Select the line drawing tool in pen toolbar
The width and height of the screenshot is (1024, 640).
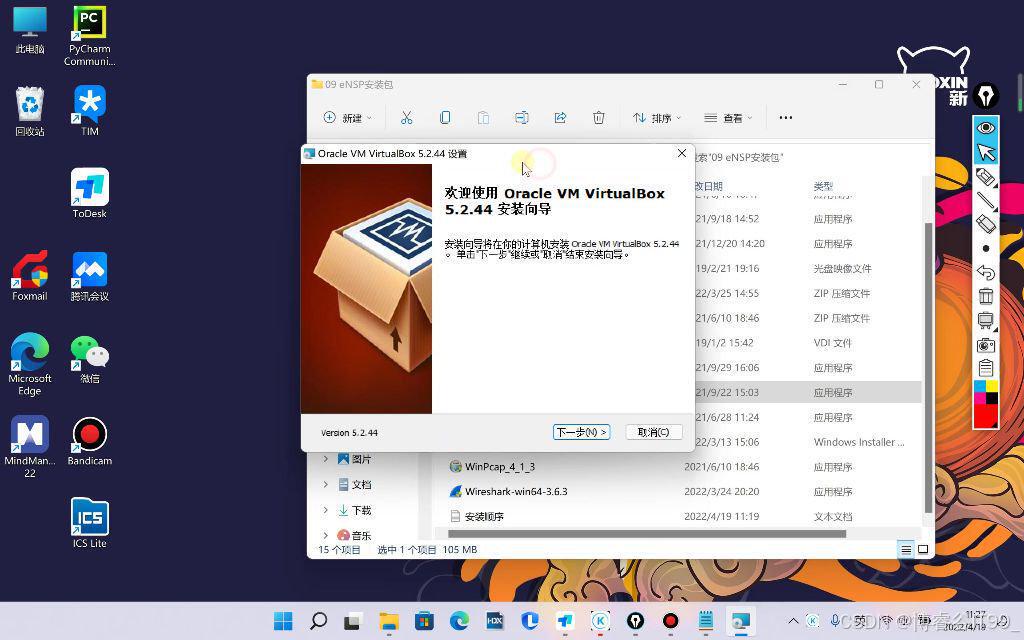coord(985,200)
